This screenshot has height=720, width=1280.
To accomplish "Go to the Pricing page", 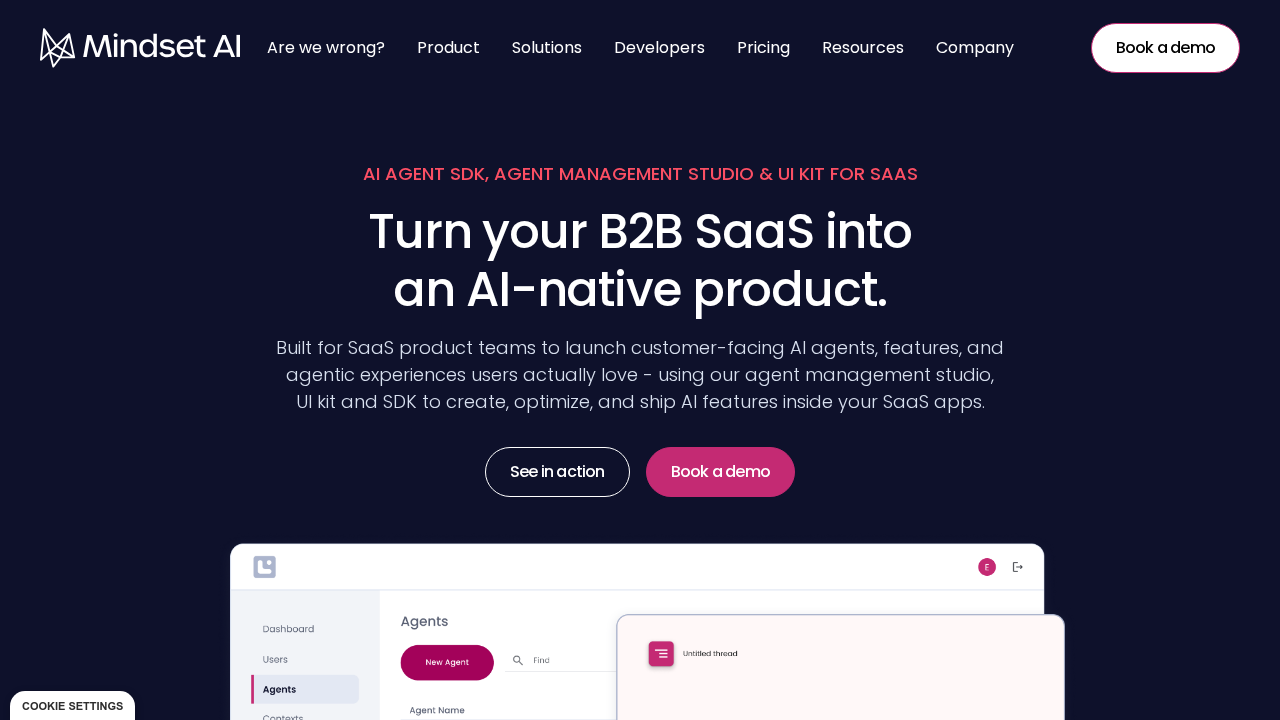I will [x=763, y=48].
